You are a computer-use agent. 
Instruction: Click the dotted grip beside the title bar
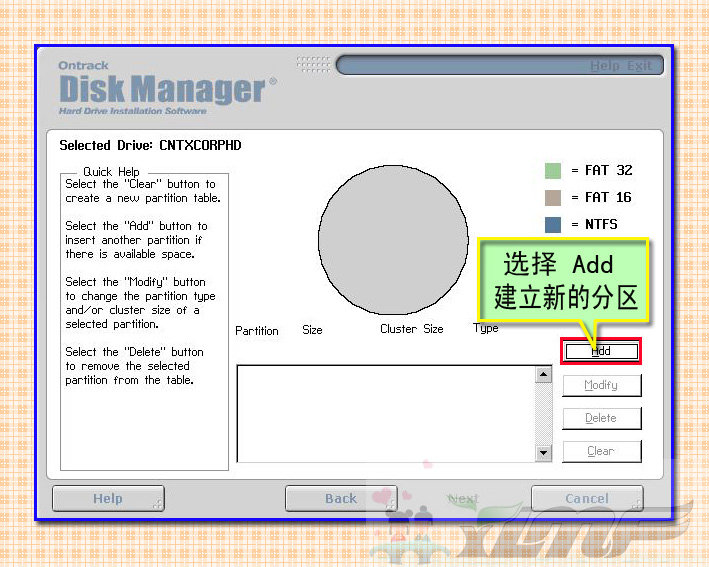click(314, 65)
